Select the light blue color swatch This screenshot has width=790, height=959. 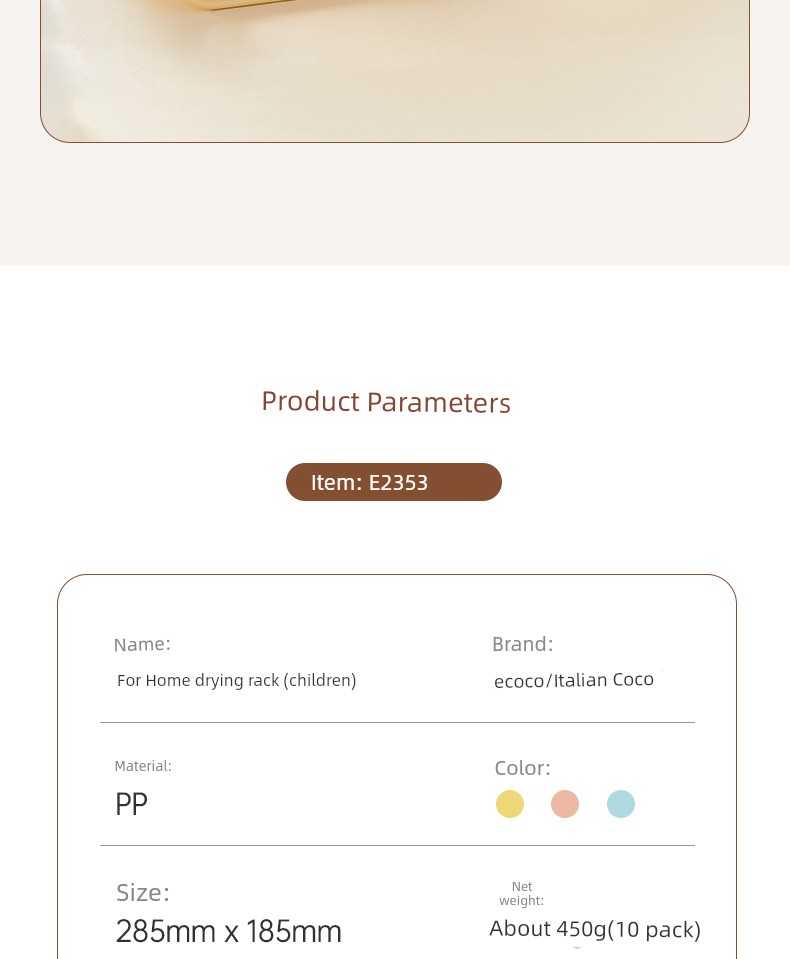click(621, 804)
